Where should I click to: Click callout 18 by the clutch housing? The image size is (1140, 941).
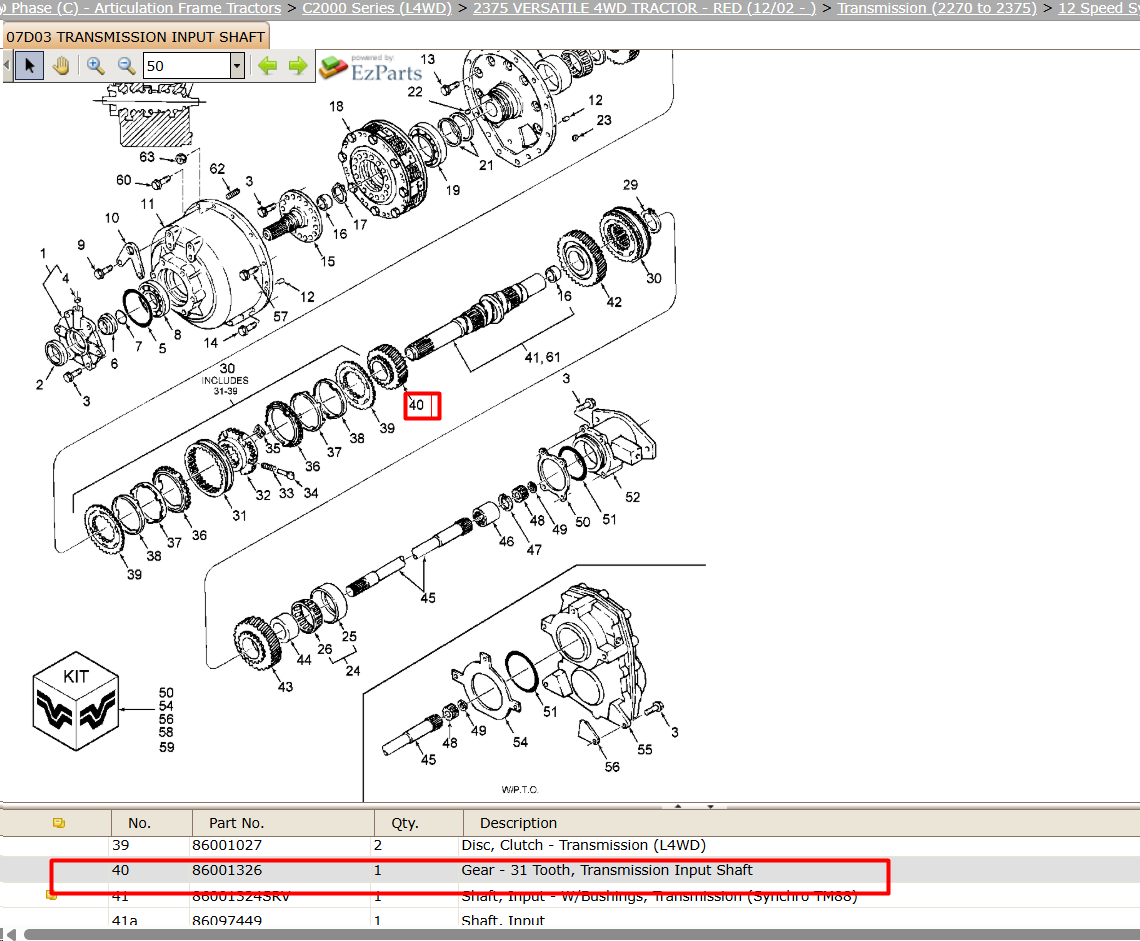(336, 106)
